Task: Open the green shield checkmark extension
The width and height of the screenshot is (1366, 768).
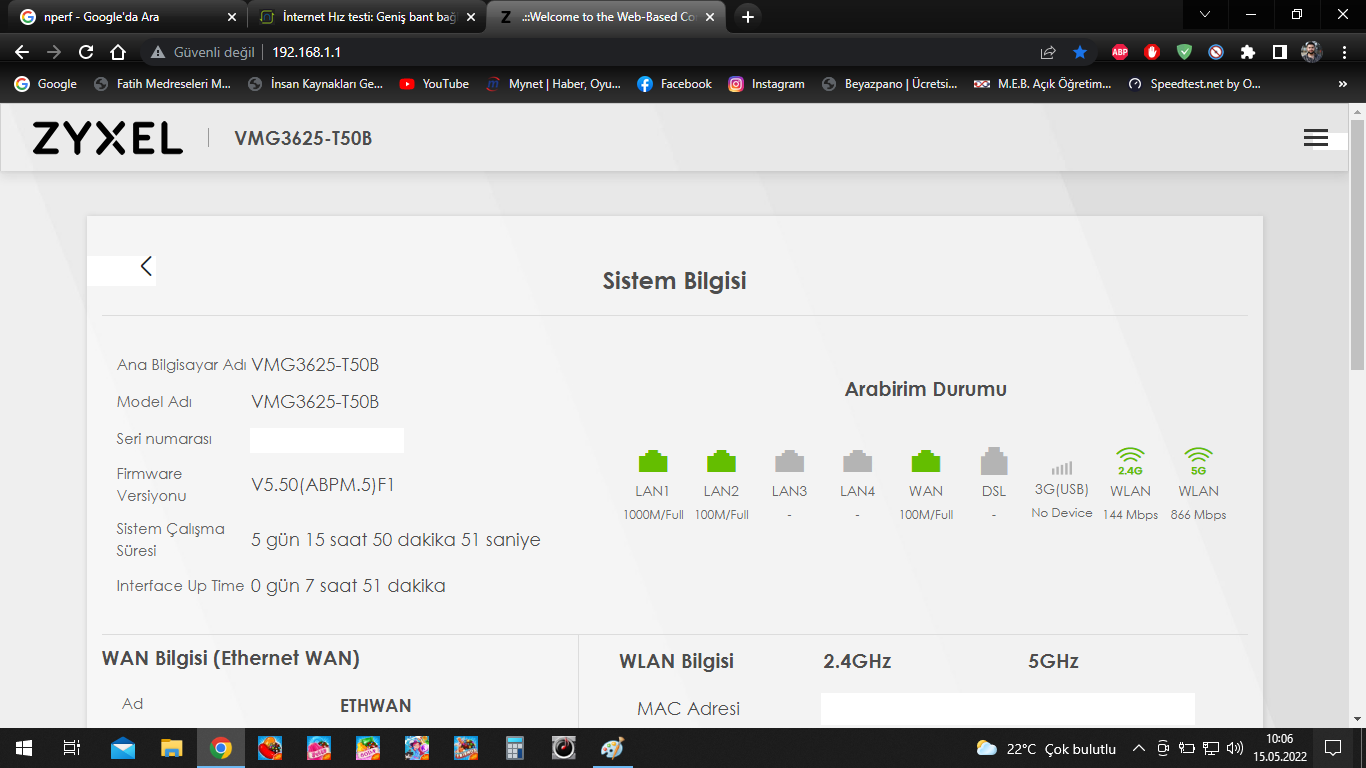Action: point(1184,52)
